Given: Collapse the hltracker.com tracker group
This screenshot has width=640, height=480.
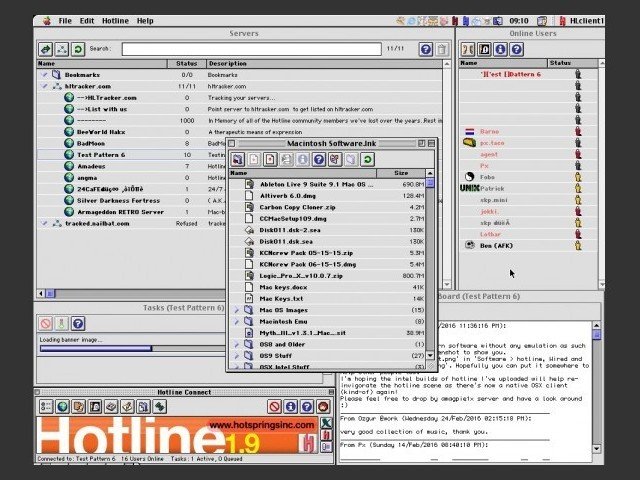Looking at the screenshot, I should pyautogui.click(x=44, y=86).
